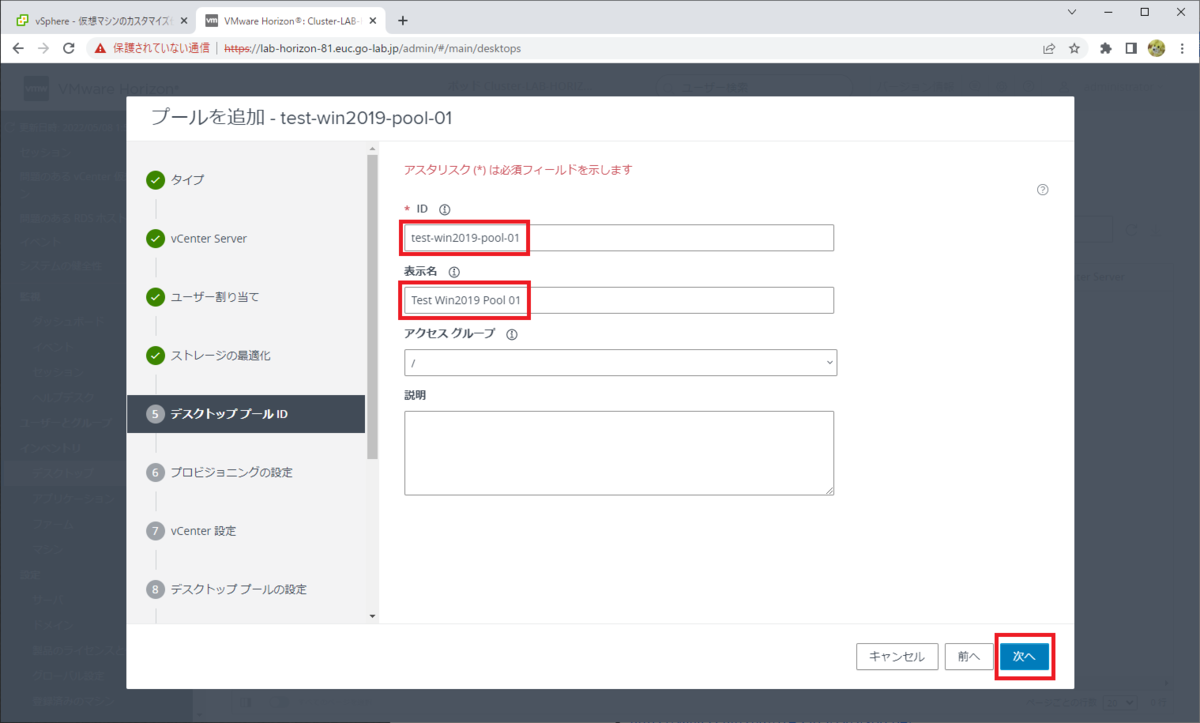Click the step 6 number badge
This screenshot has width=1200, height=723.
[x=155, y=472]
